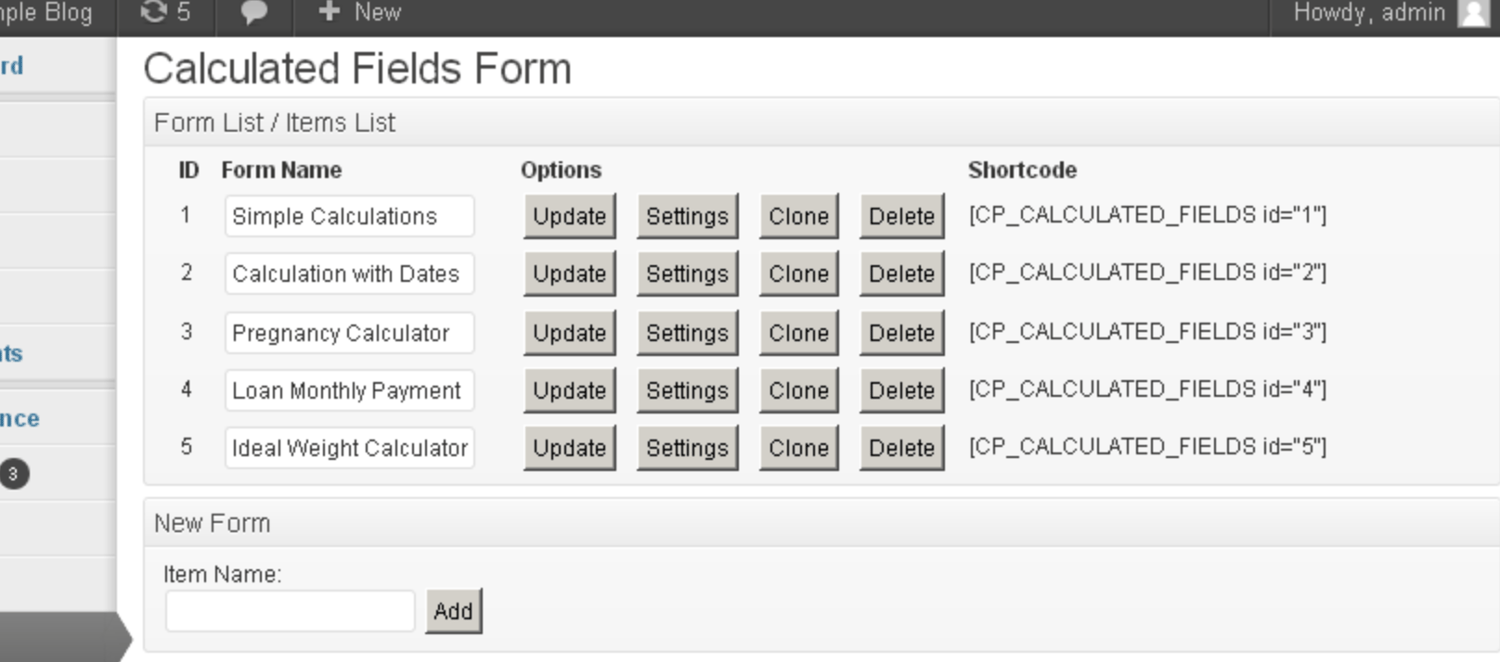Edit the Loan Monthly Payment name field

click(349, 390)
